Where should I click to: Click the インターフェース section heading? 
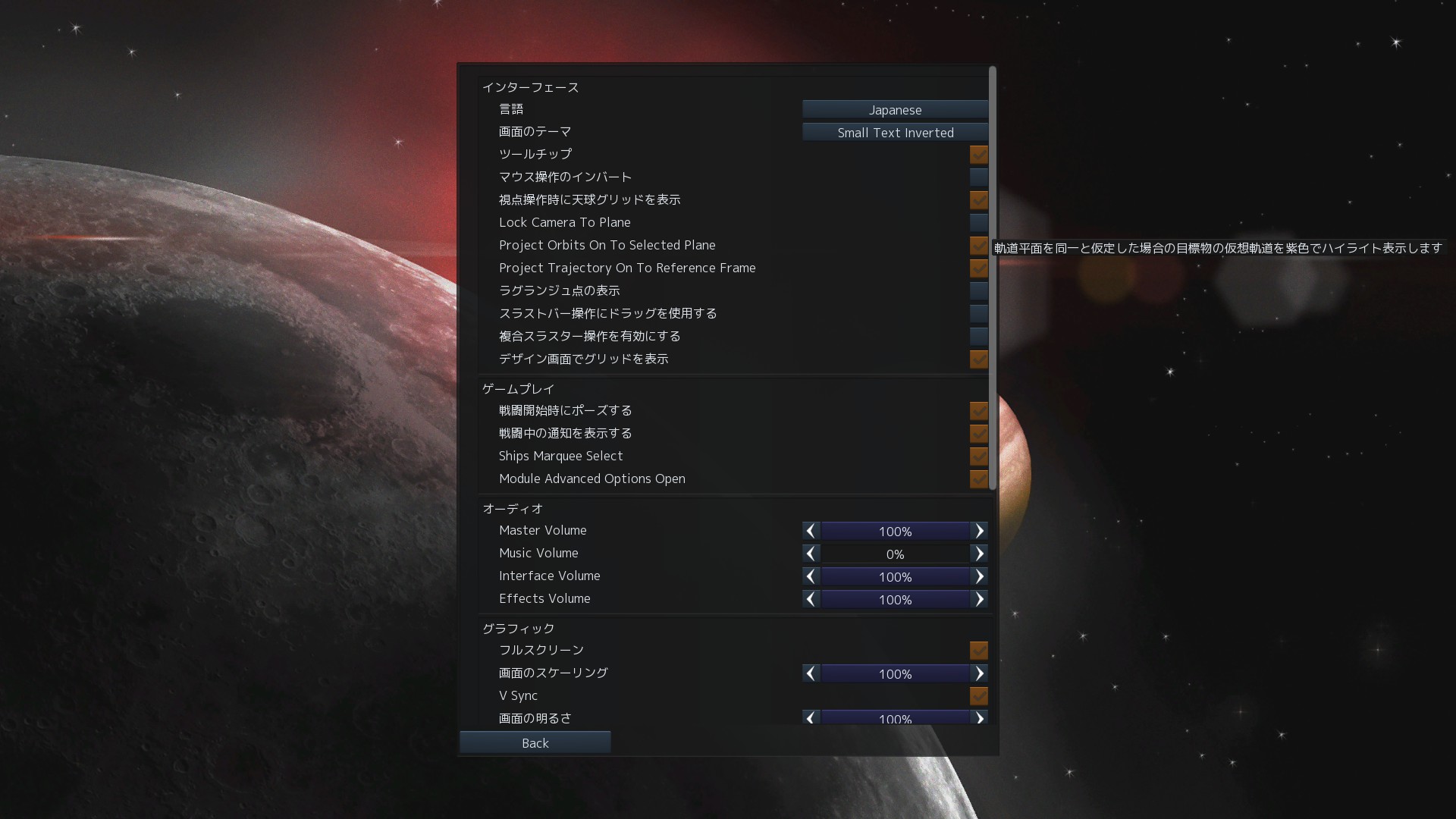531,87
